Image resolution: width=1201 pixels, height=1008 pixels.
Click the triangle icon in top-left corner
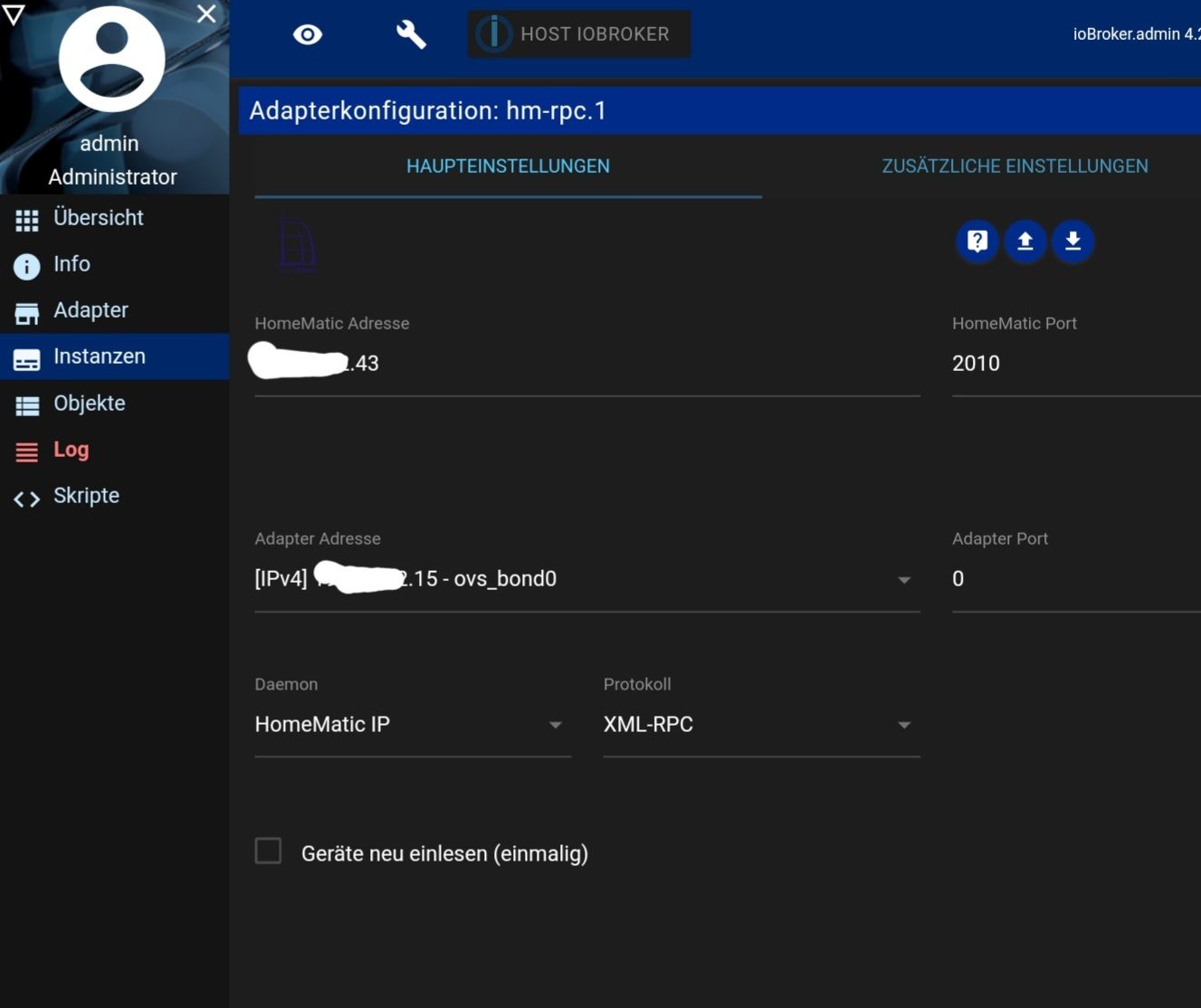click(14, 14)
